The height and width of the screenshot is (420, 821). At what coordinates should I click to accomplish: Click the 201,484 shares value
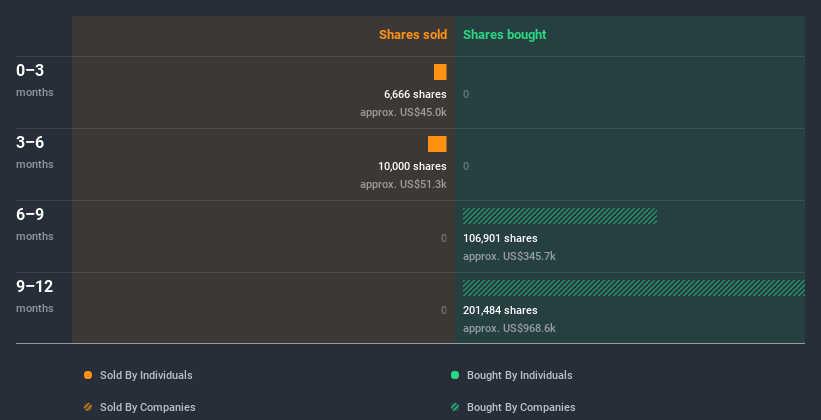[x=500, y=311]
